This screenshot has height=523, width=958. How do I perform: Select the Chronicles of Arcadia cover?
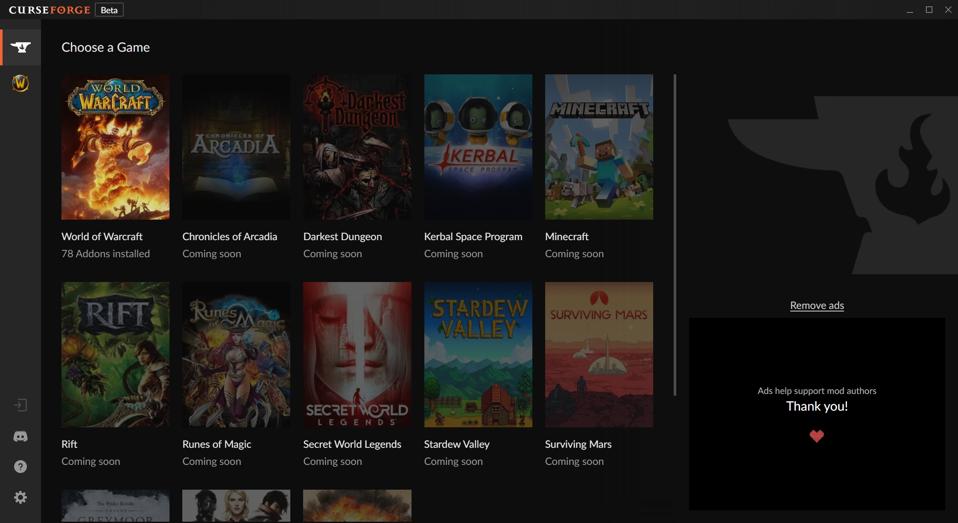[x=236, y=147]
